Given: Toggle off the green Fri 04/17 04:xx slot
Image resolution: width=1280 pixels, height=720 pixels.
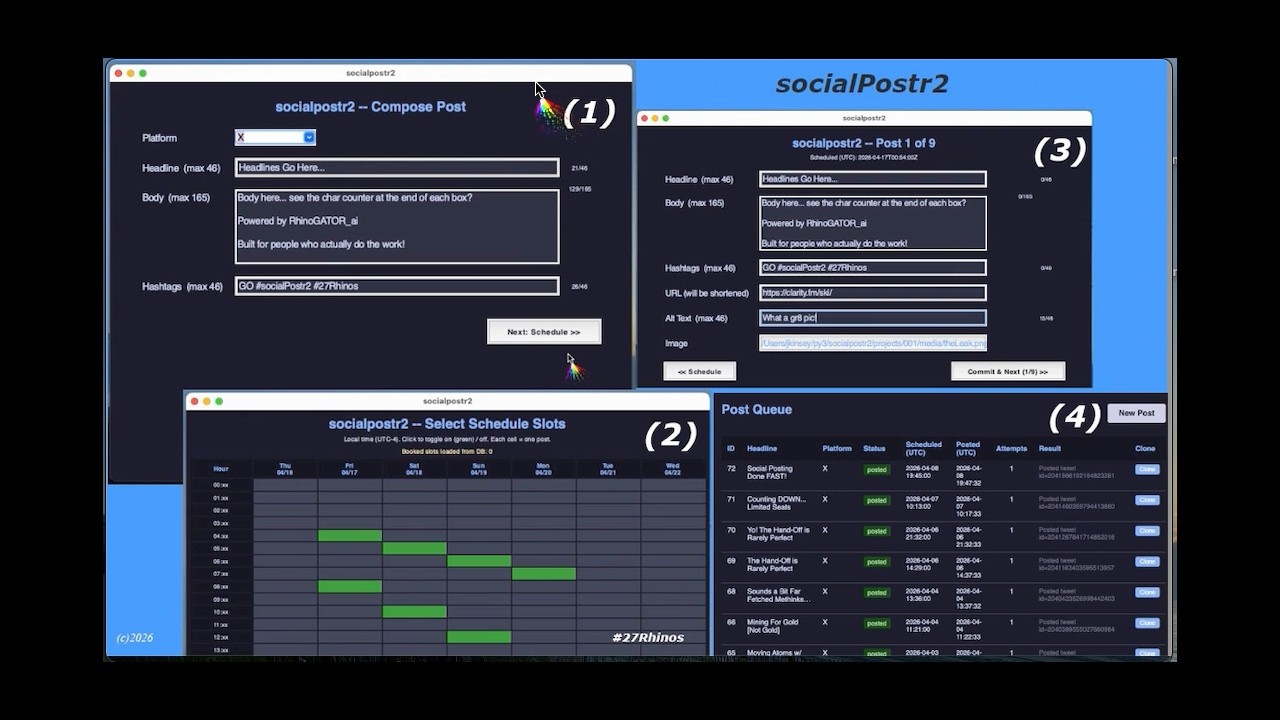Looking at the screenshot, I should tap(350, 536).
